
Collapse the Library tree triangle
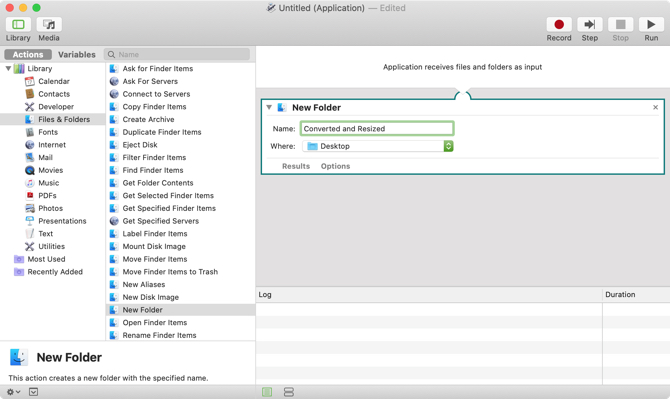[8, 68]
